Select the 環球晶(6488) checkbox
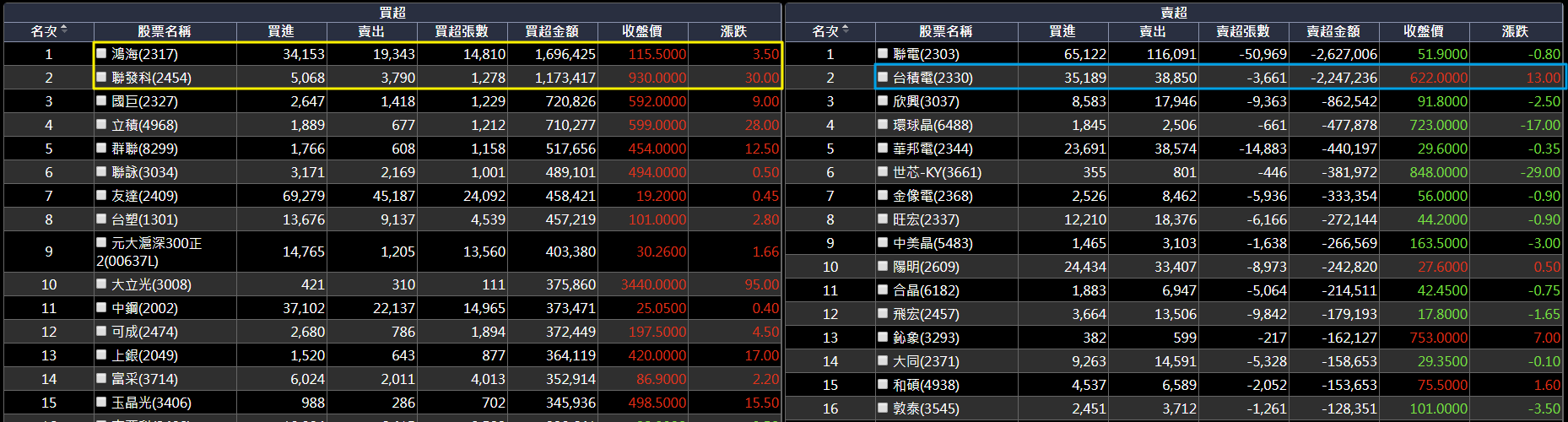Screen dimensions: 1568x422 pos(883,124)
